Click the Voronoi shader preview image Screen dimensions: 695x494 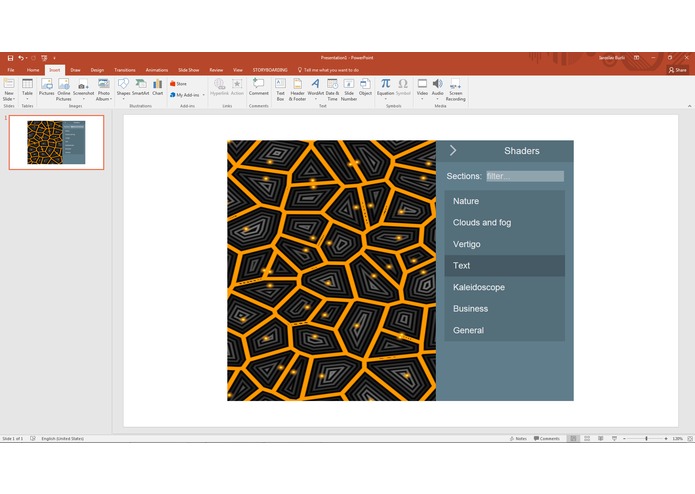(332, 271)
